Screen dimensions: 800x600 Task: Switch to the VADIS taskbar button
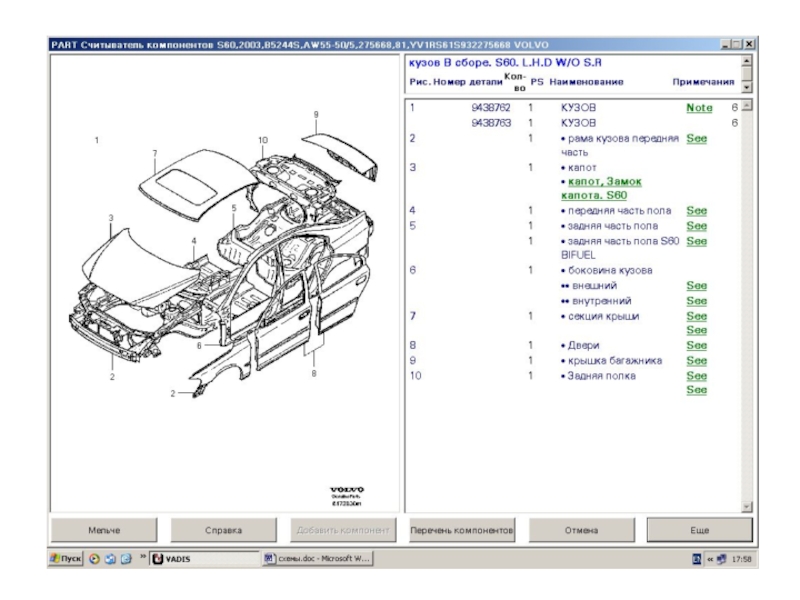click(x=205, y=559)
